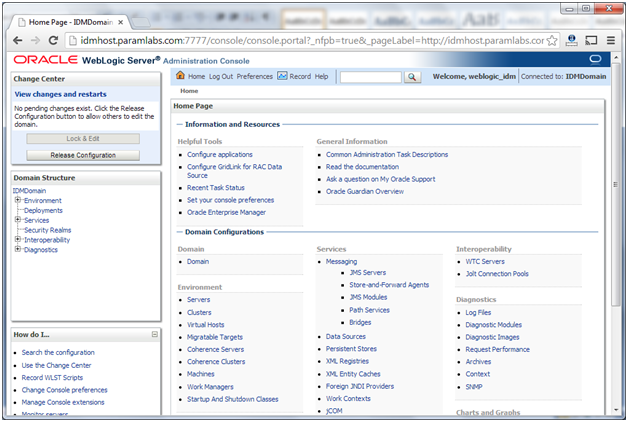Click Search the configuration help link
The width and height of the screenshot is (628, 422).
coord(58,353)
